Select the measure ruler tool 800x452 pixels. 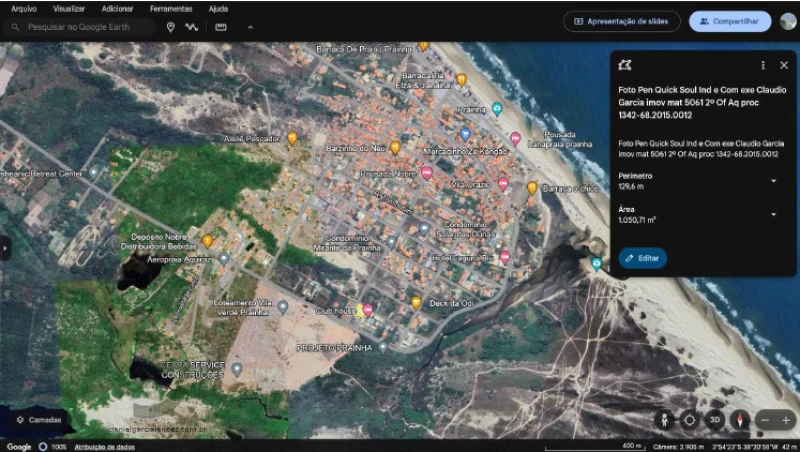tap(221, 27)
